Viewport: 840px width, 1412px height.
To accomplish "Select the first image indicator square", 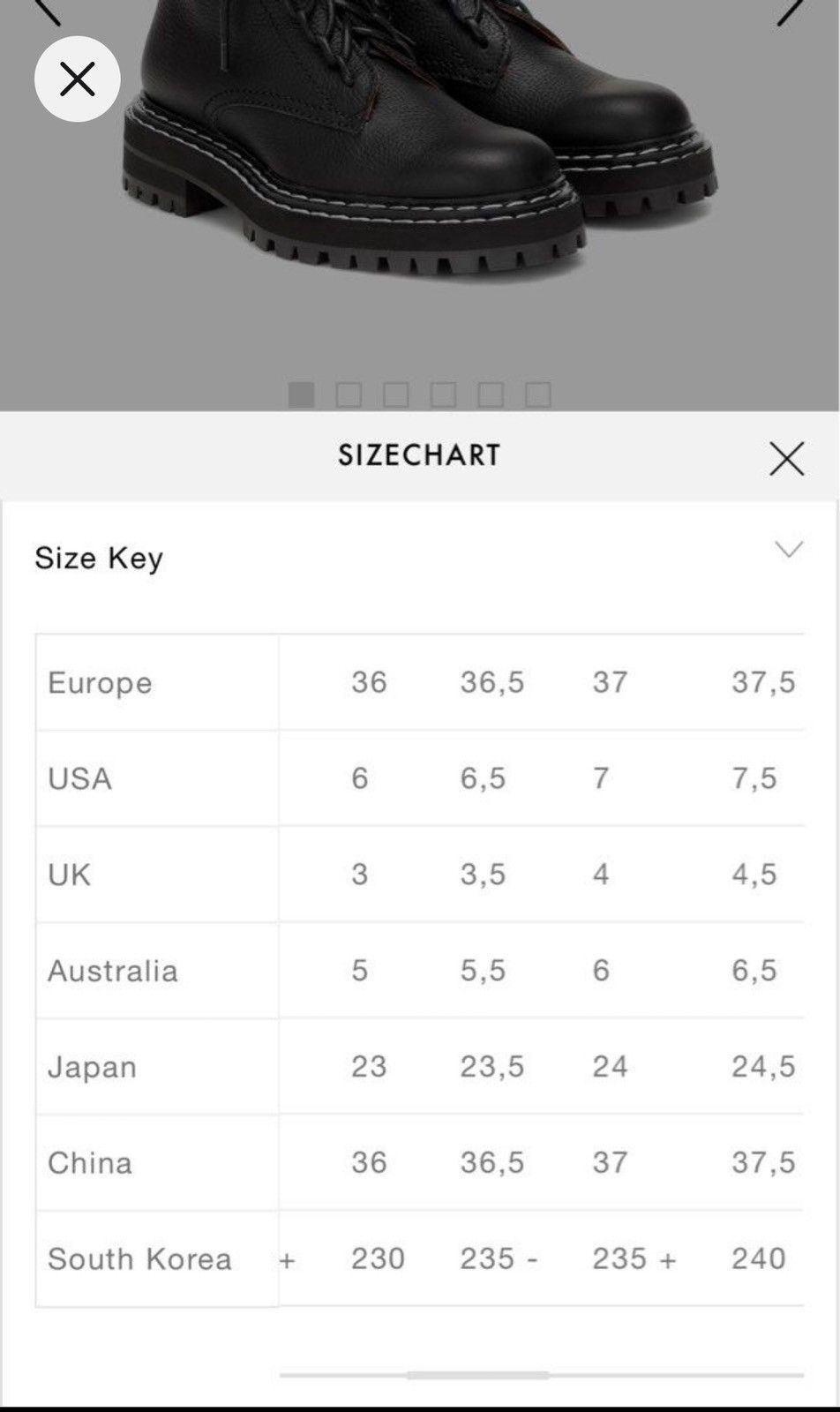I will 302,394.
